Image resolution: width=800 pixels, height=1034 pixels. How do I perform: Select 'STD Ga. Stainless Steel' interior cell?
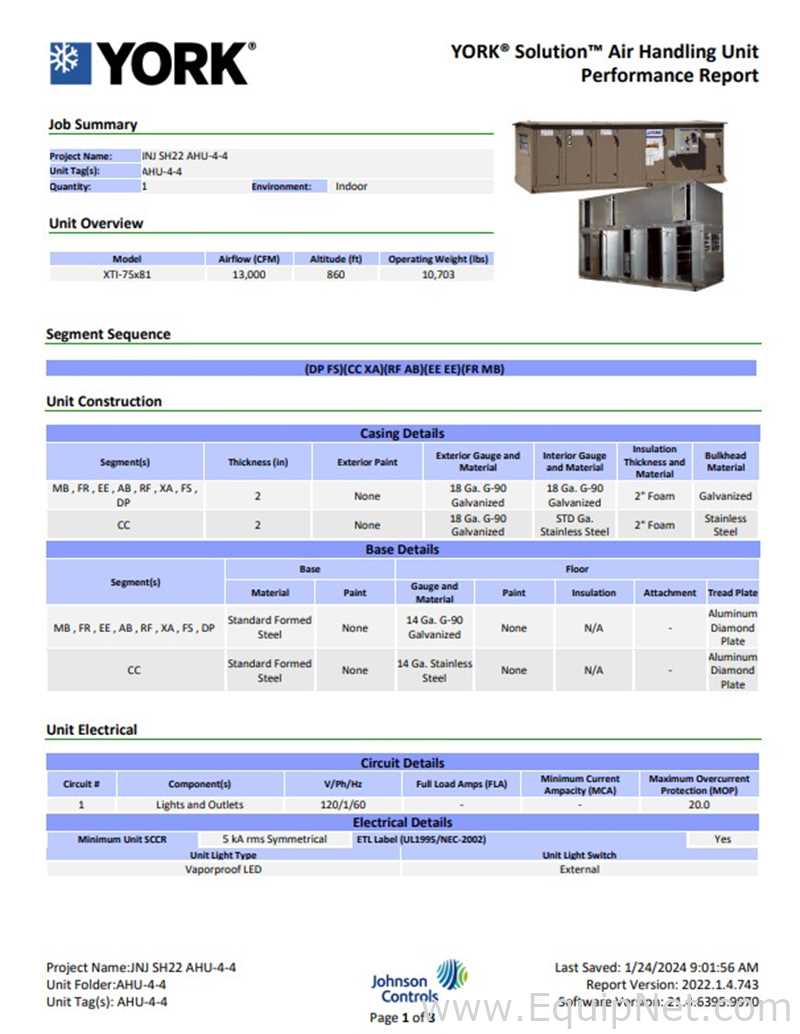click(574, 525)
